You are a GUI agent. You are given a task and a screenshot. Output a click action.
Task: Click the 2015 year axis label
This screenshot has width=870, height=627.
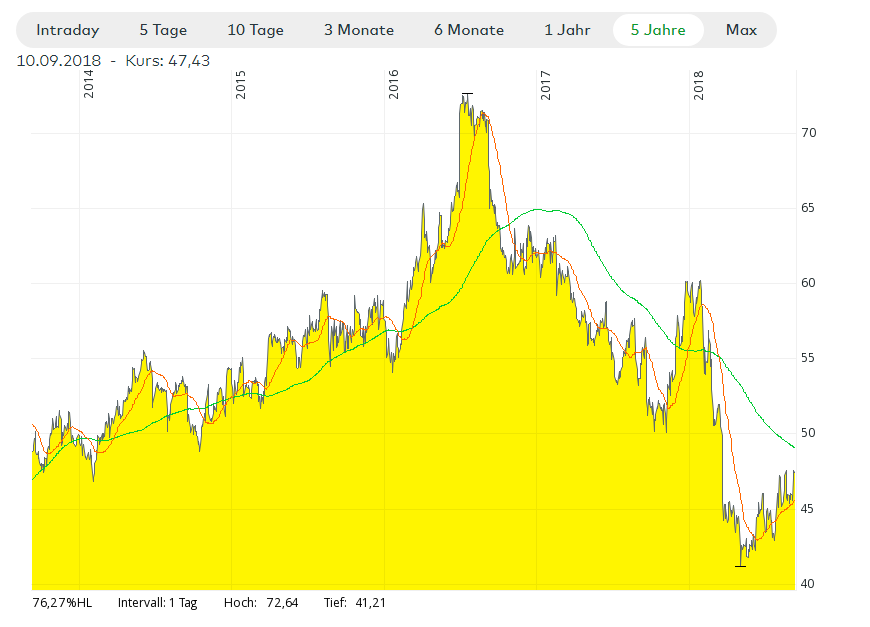pyautogui.click(x=241, y=84)
